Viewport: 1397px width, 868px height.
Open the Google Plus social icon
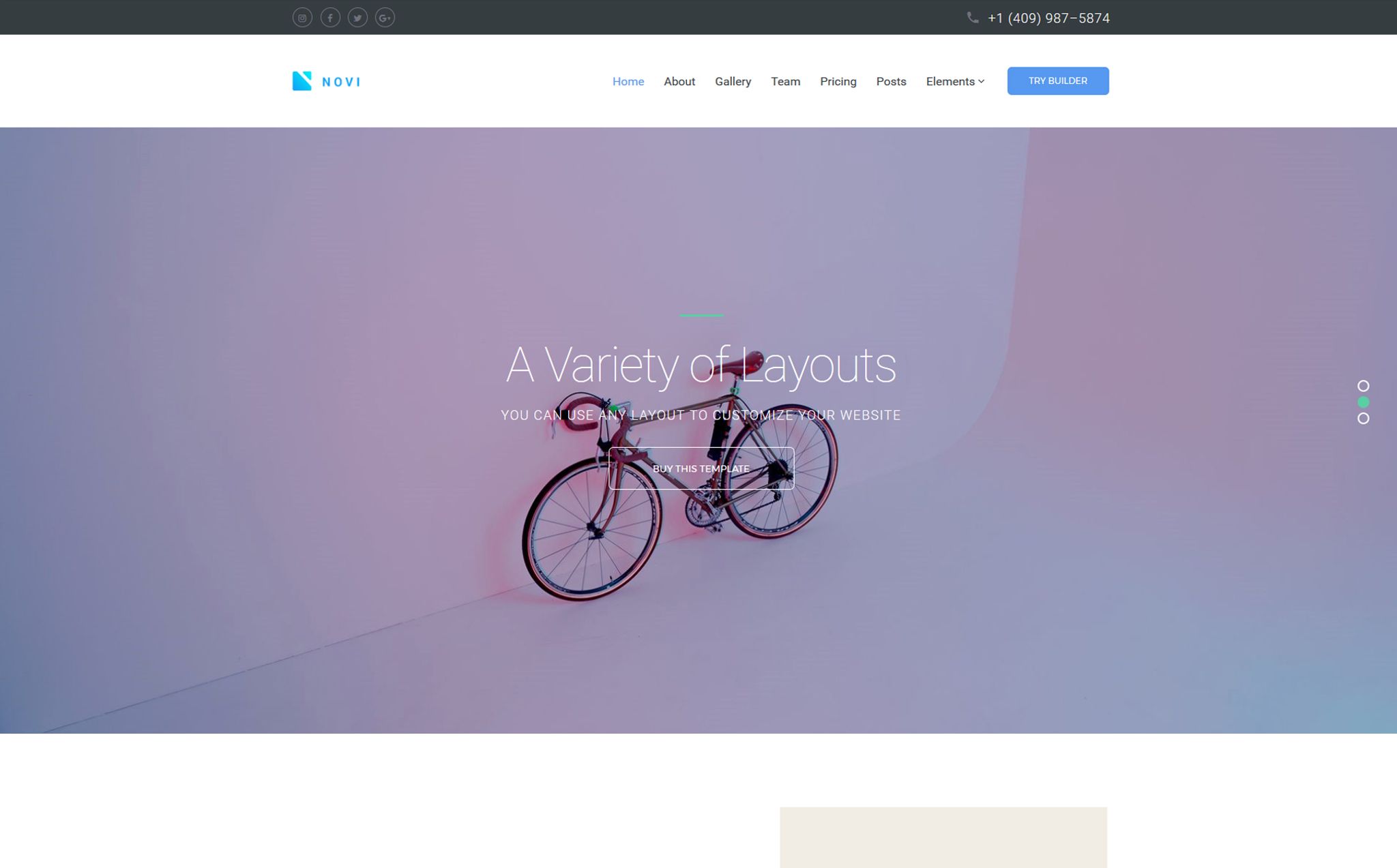[385, 18]
